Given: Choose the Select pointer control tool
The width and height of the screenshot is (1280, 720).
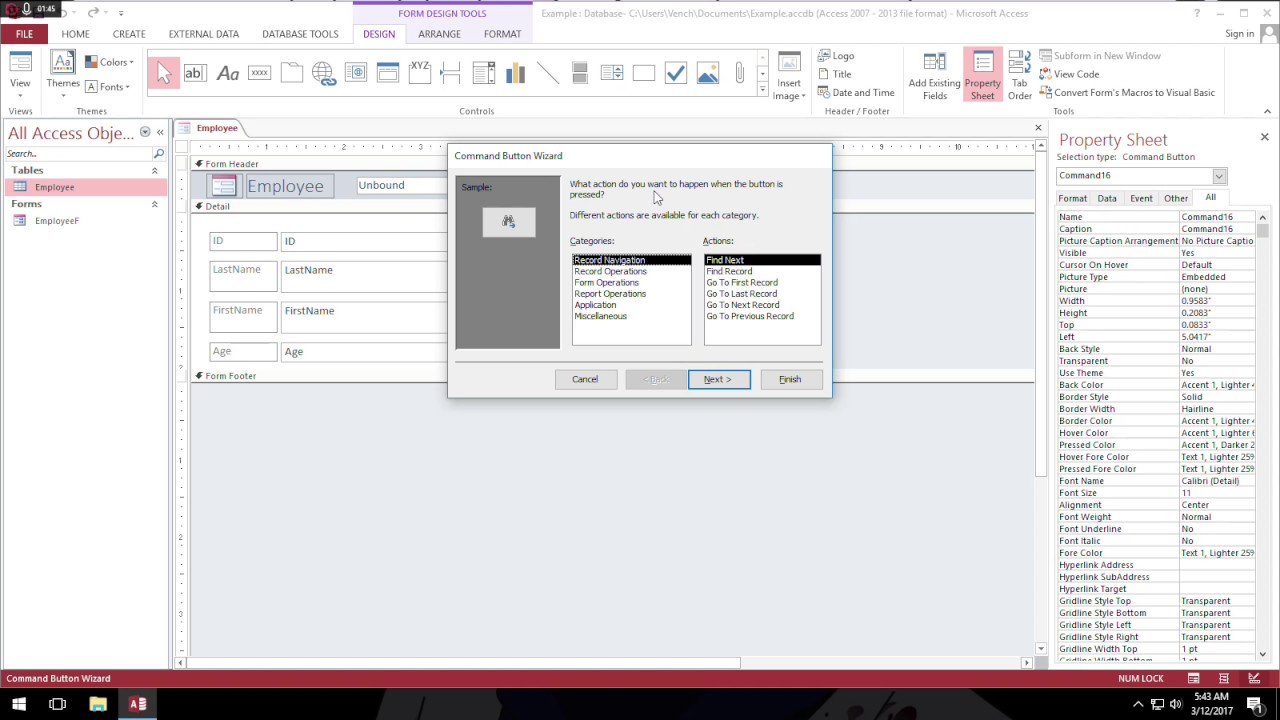Looking at the screenshot, I should pyautogui.click(x=164, y=73).
